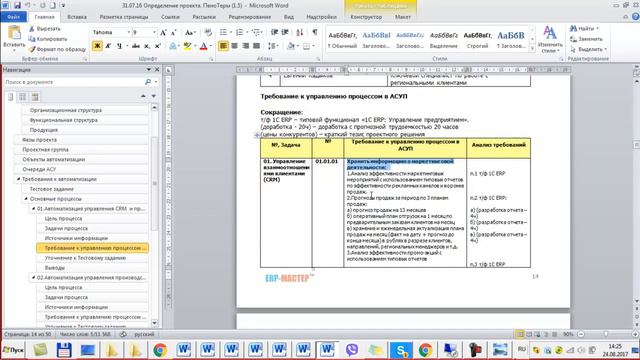Click the Zoom In plus button
The height and width of the screenshot is (360, 640).
[x=635, y=334]
